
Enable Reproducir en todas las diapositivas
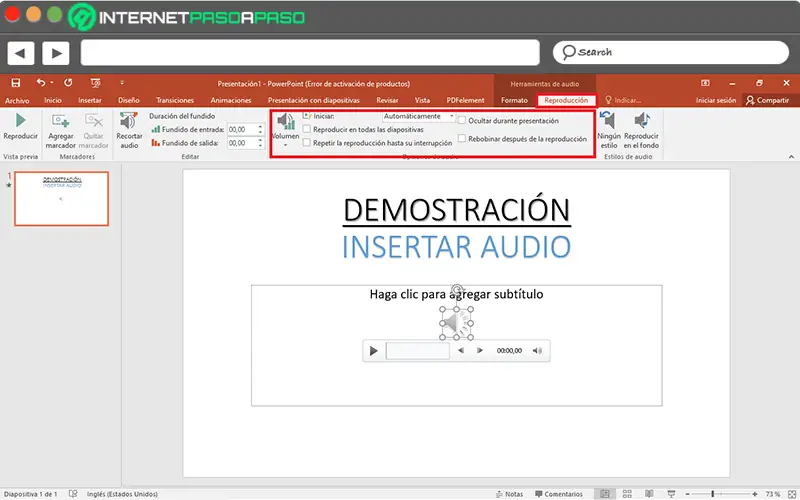click(307, 130)
